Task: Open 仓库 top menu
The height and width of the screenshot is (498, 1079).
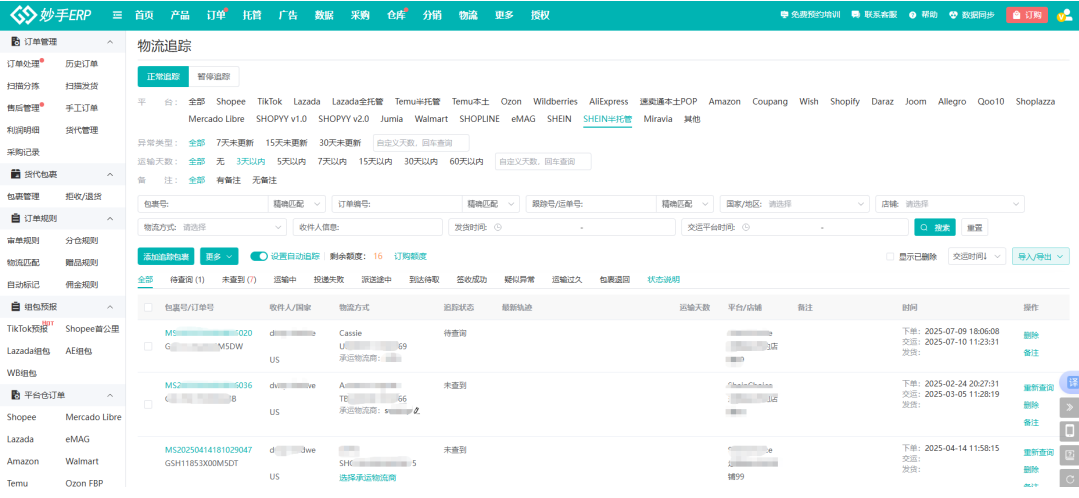Action: [396, 15]
